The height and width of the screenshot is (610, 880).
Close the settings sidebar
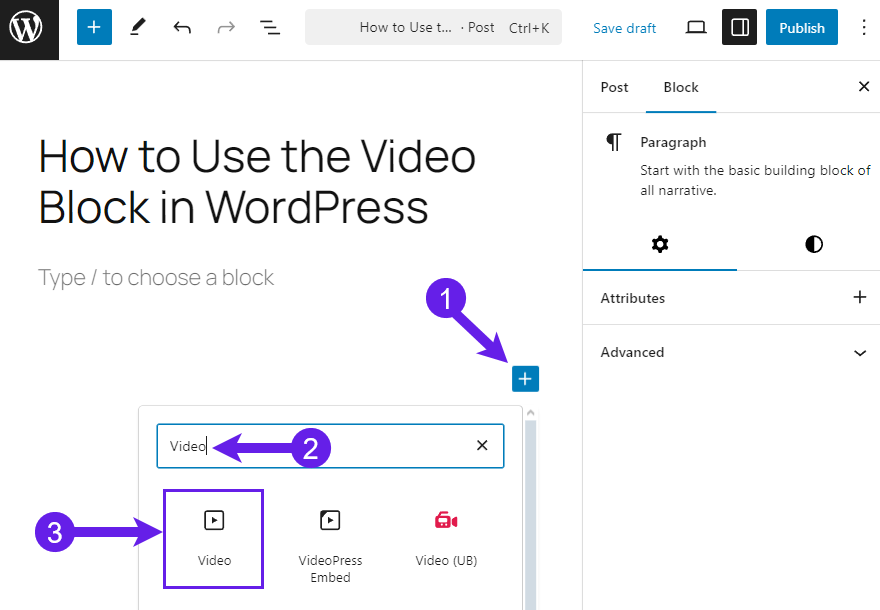point(864,86)
